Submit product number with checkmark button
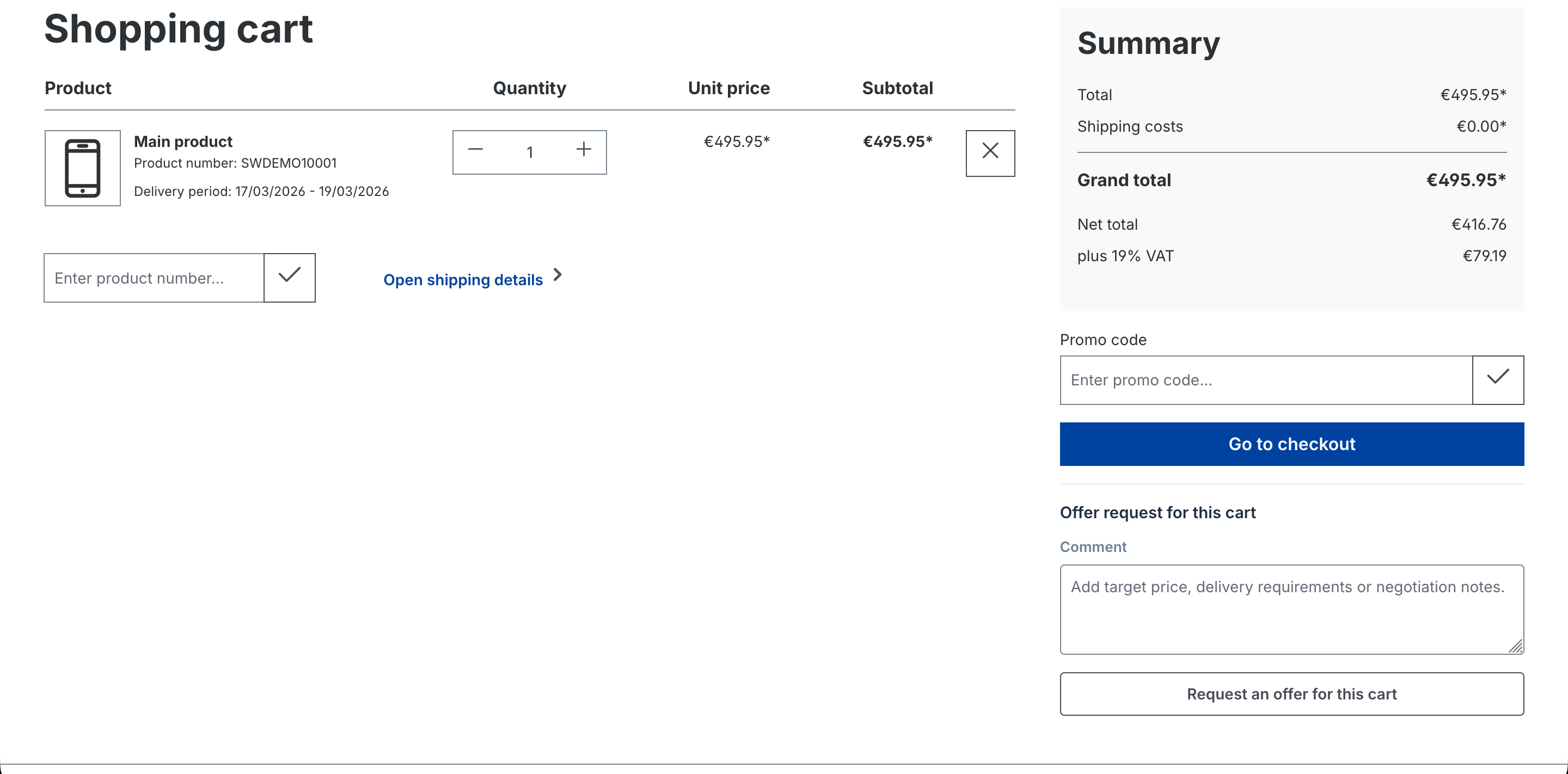The image size is (1568, 774). 289,278
